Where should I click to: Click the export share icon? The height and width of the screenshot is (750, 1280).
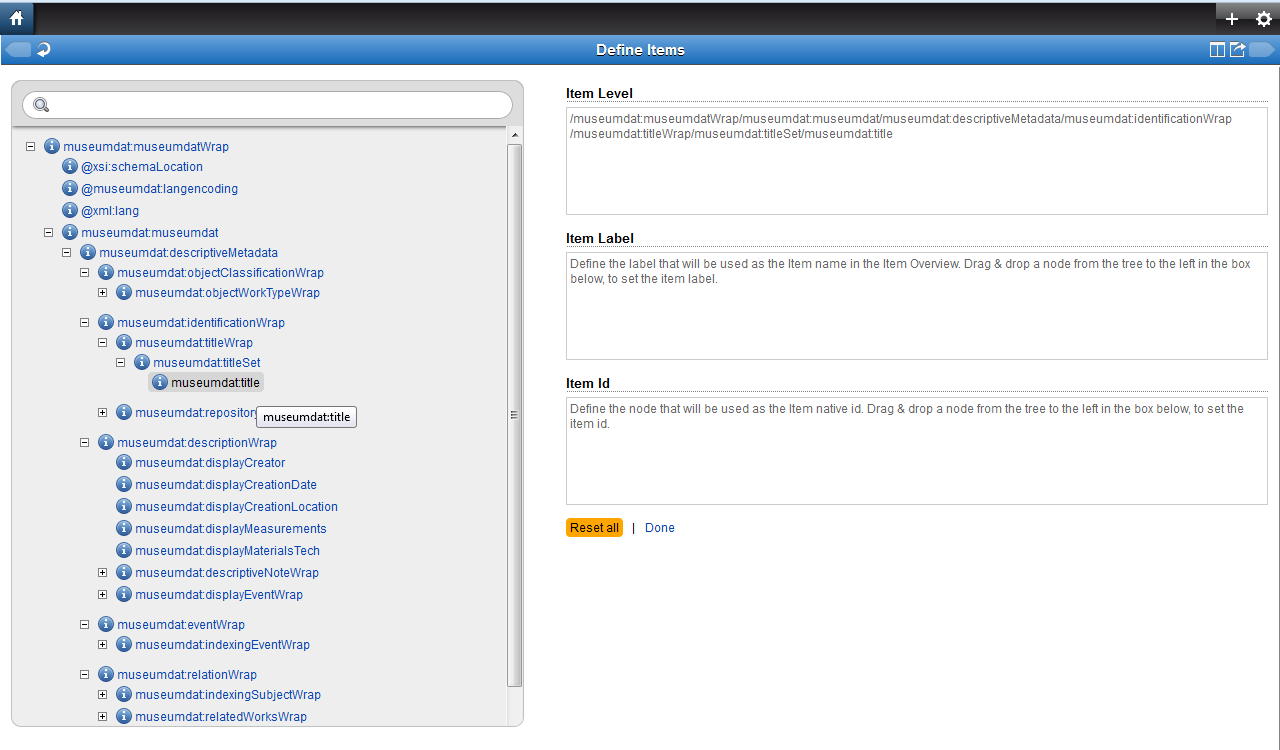point(1237,50)
